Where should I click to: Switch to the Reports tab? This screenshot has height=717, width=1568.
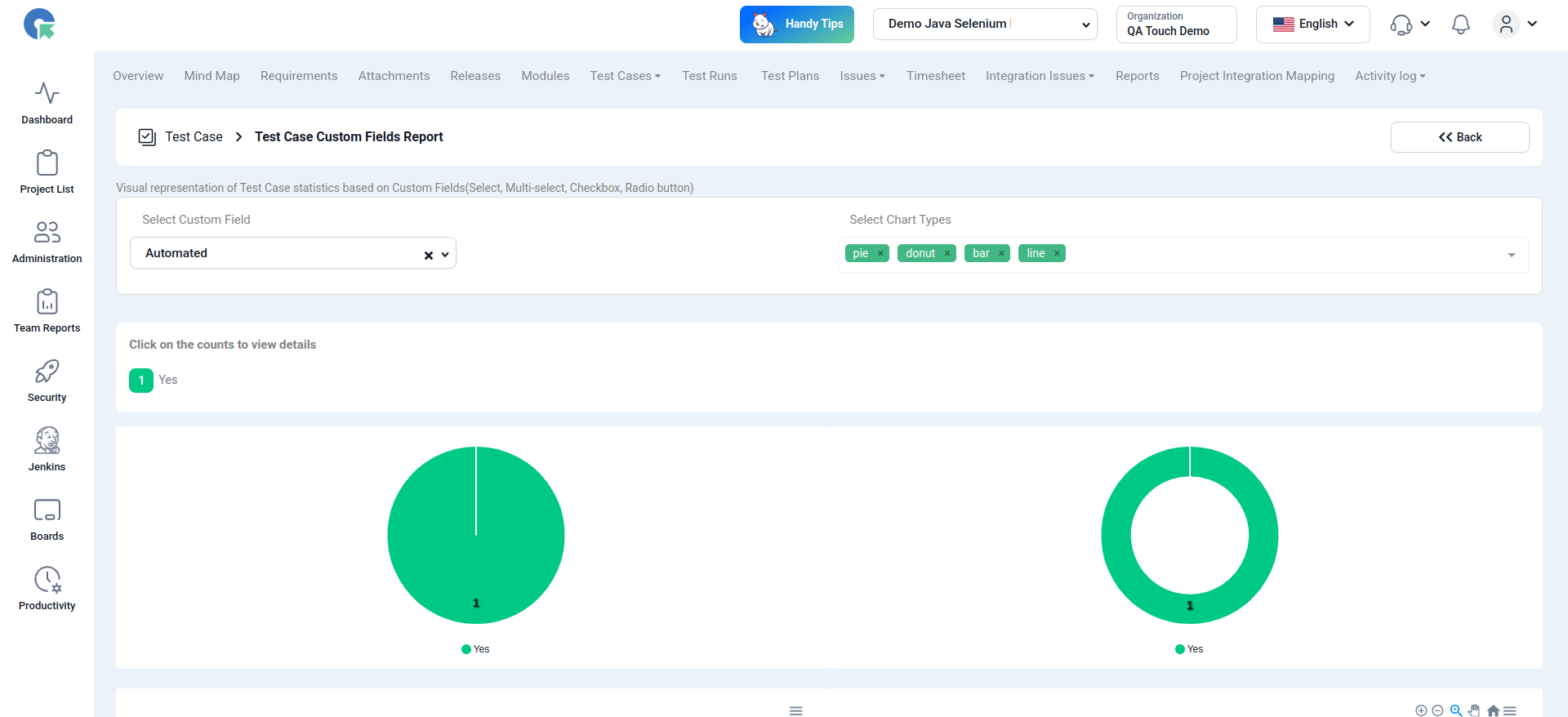(x=1137, y=76)
